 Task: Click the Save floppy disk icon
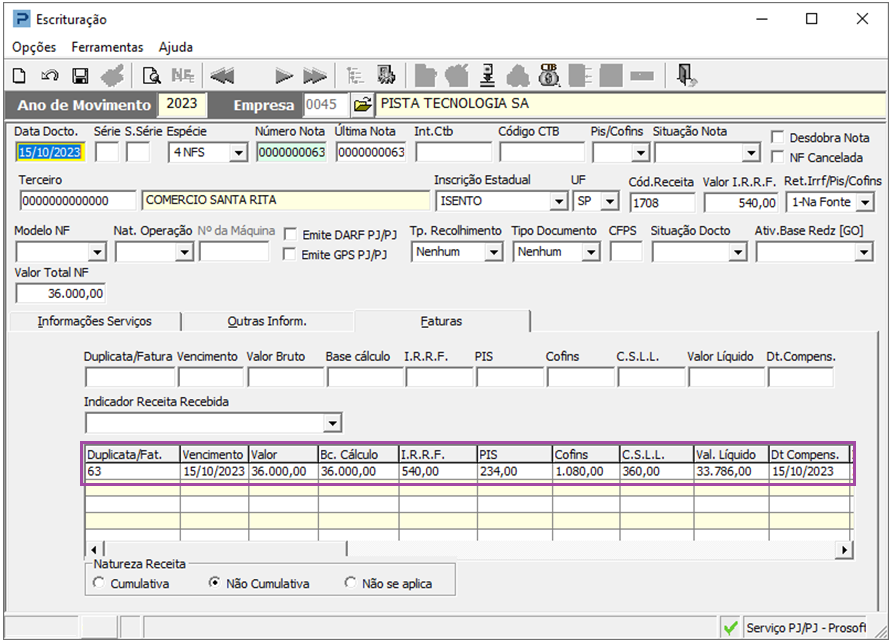coord(80,75)
